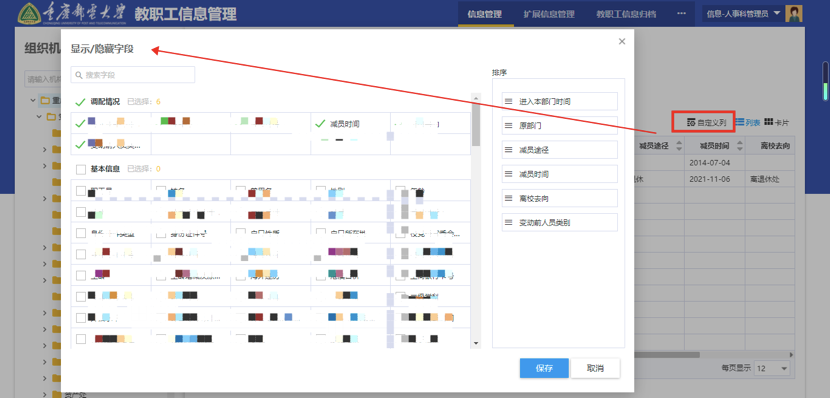Viewport: 830px width, 398px height.
Task: Click drag handle icon for 进入本部门时间
Action: 508,101
